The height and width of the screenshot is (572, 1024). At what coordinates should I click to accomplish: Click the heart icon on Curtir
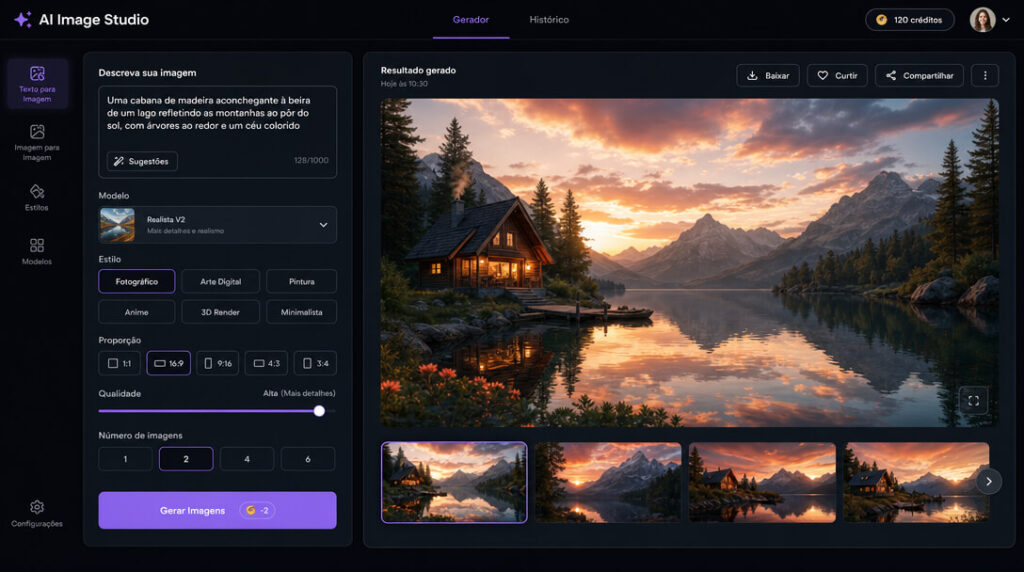[823, 76]
